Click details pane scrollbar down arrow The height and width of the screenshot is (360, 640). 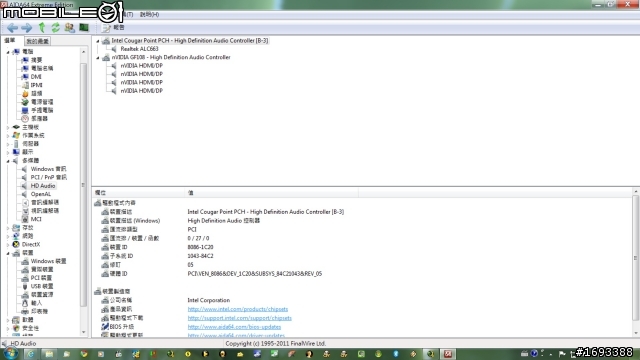click(x=636, y=333)
